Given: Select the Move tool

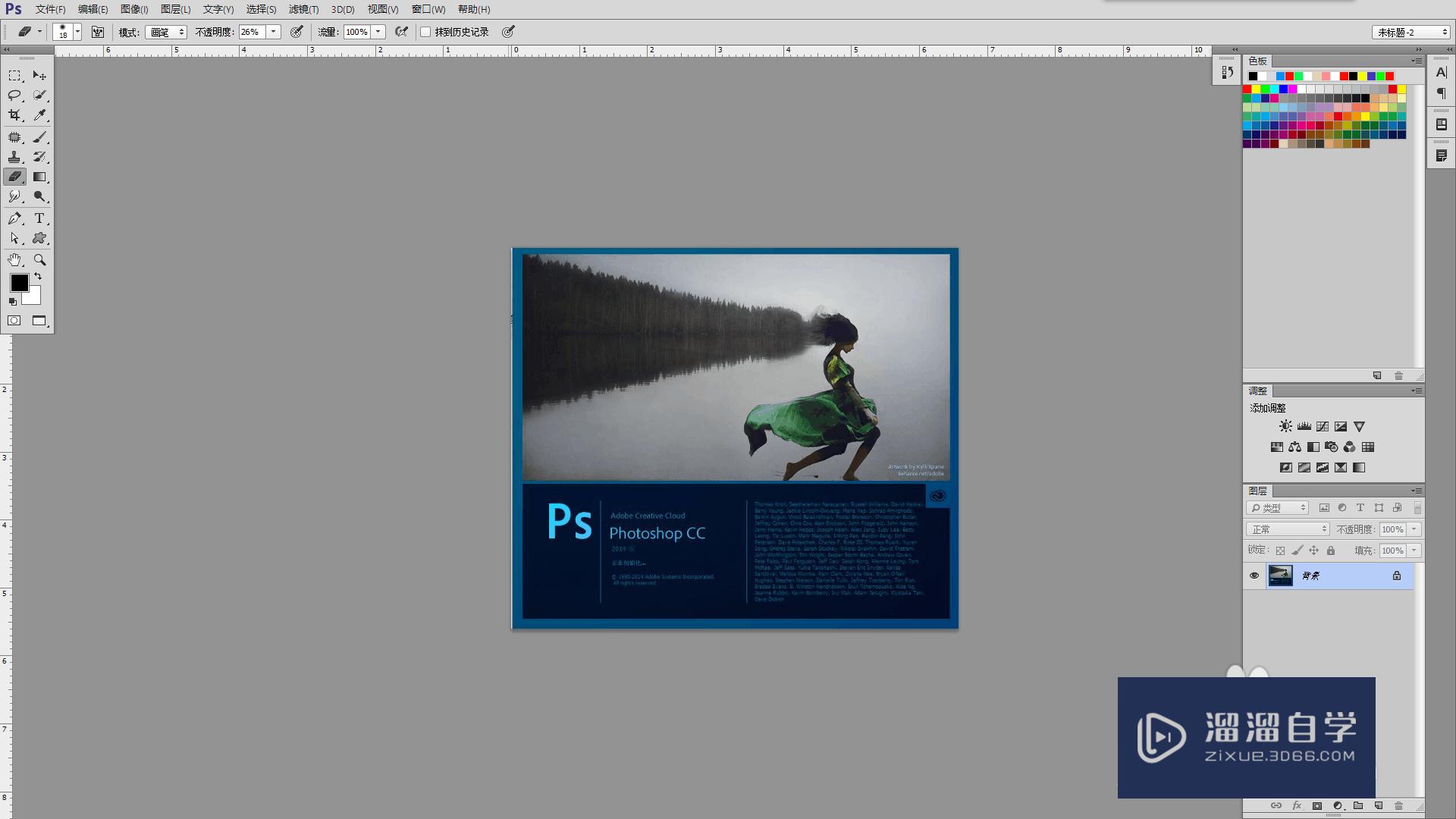Looking at the screenshot, I should tap(39, 76).
